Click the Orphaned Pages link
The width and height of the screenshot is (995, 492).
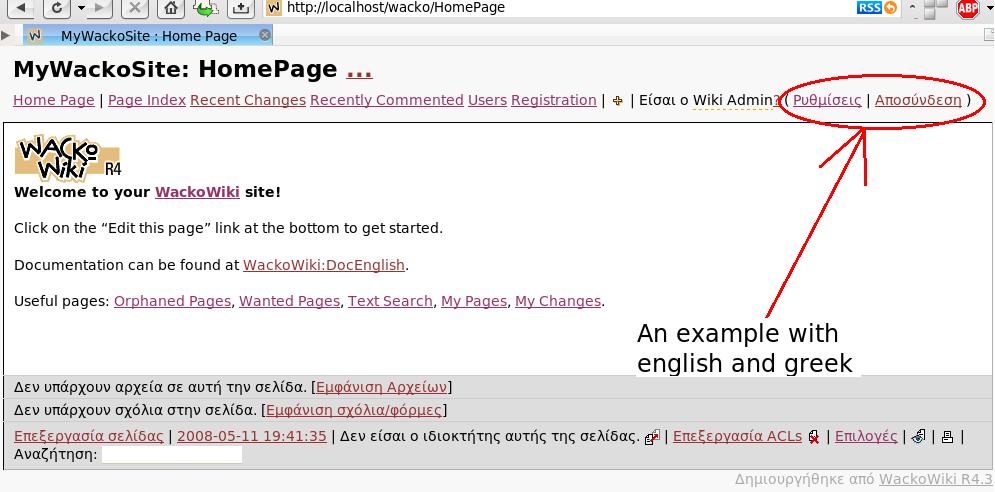[172, 301]
